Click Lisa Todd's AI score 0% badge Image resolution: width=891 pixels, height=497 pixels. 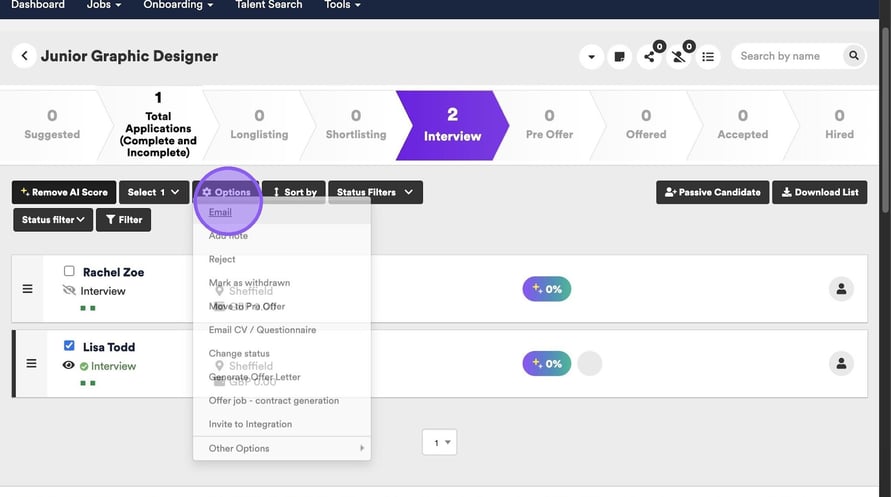pos(546,363)
